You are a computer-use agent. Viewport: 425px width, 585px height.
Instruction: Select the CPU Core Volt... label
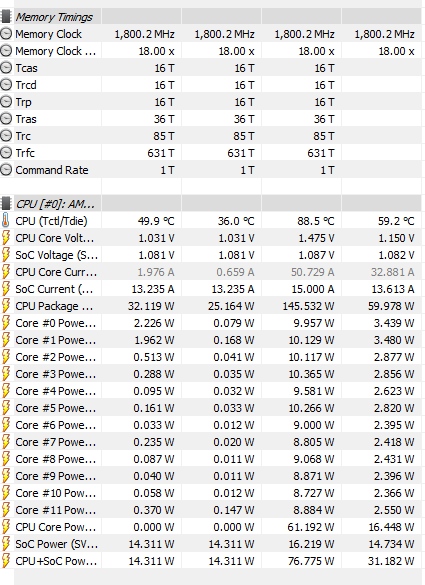(55, 238)
